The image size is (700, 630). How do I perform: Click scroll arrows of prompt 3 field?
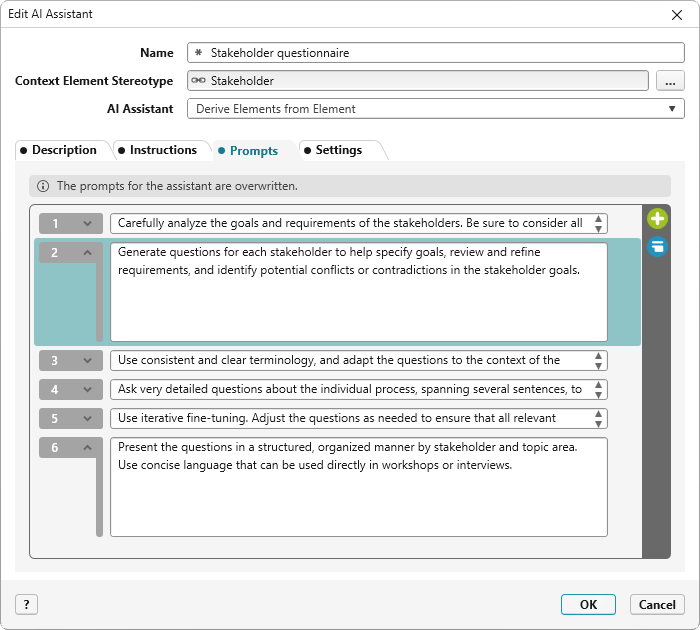point(598,360)
